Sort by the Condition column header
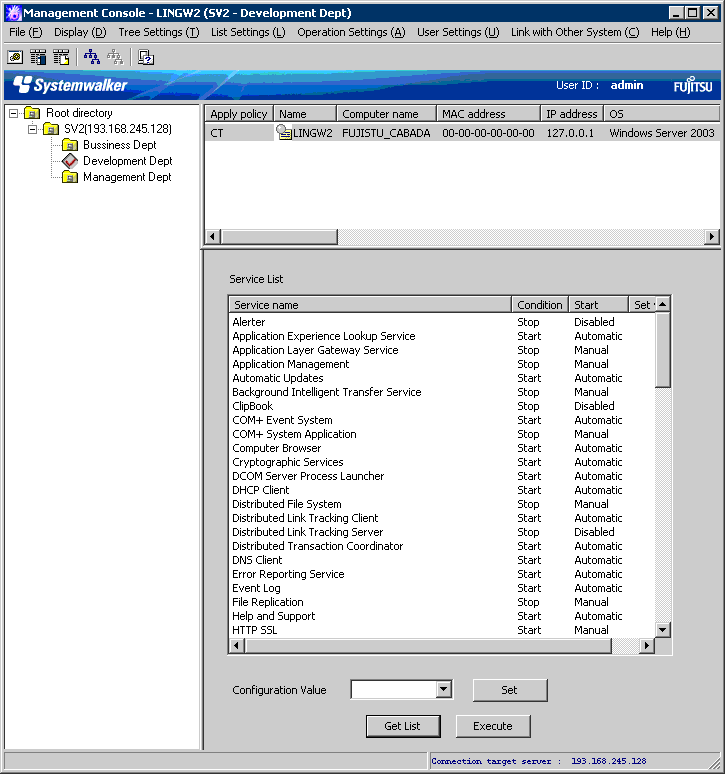The width and height of the screenshot is (725, 774). tap(540, 305)
